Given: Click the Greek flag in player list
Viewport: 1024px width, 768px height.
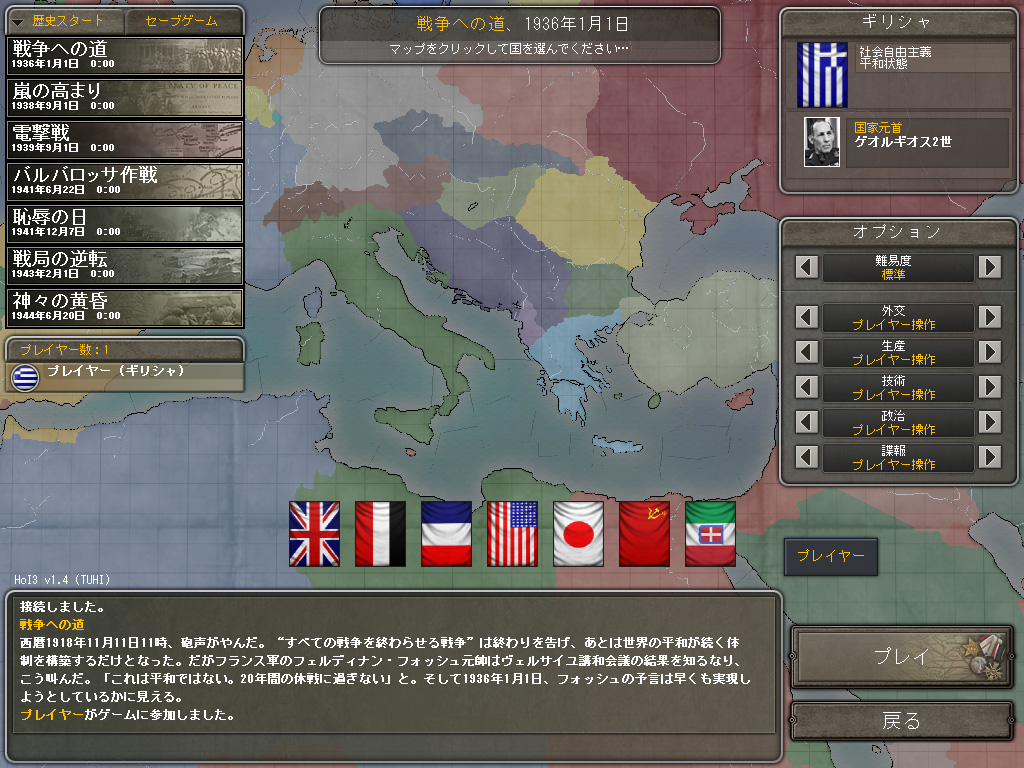Looking at the screenshot, I should click(x=25, y=377).
